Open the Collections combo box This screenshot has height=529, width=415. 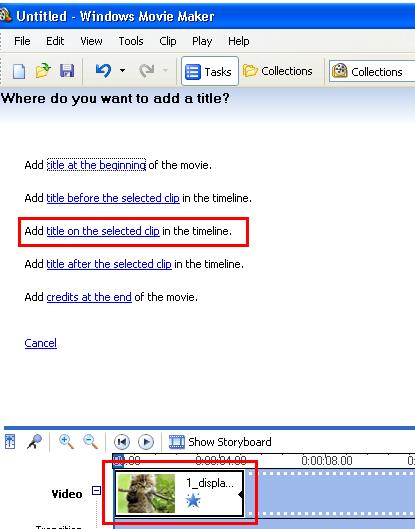tap(372, 71)
